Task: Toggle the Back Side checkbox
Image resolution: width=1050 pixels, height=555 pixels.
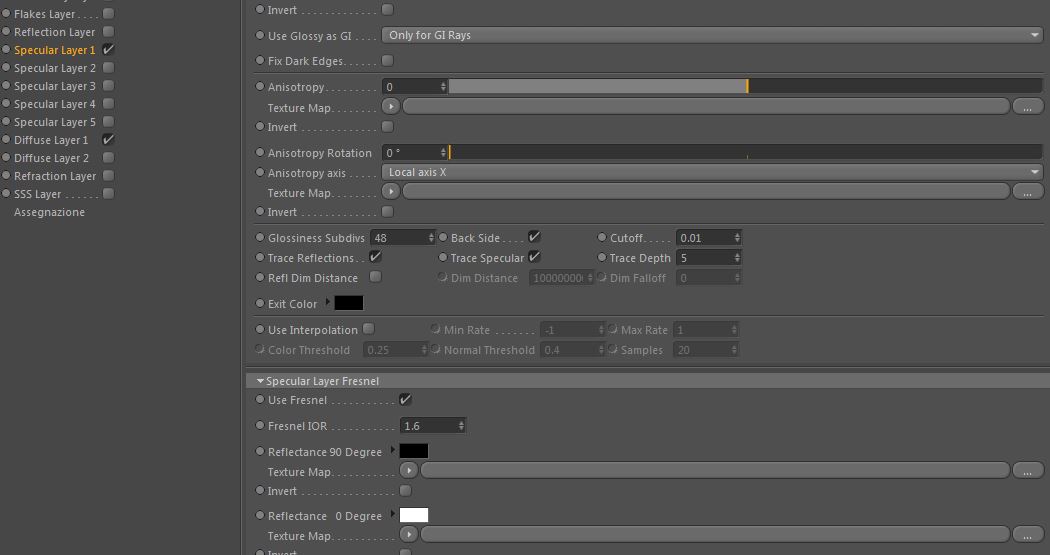Action: coord(534,236)
